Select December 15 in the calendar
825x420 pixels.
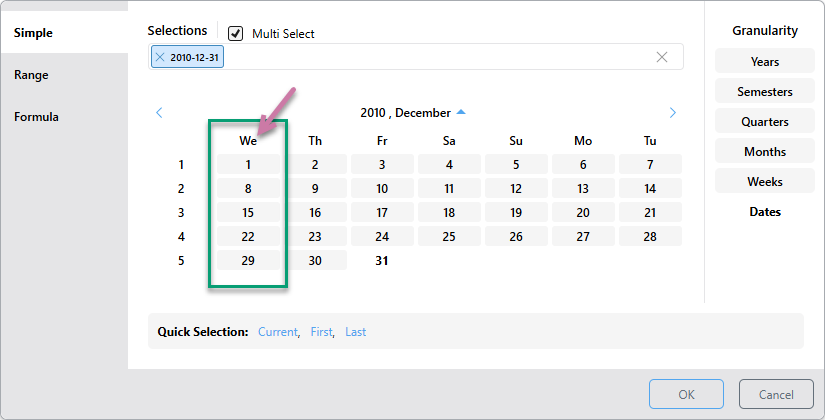248,213
